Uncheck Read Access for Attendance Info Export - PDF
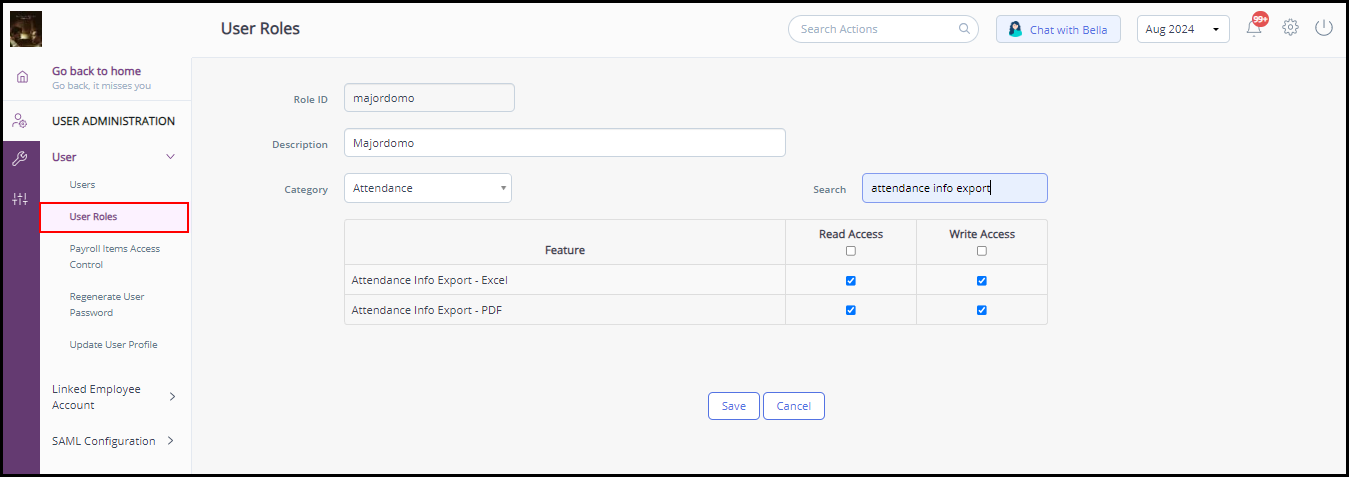 (851, 310)
